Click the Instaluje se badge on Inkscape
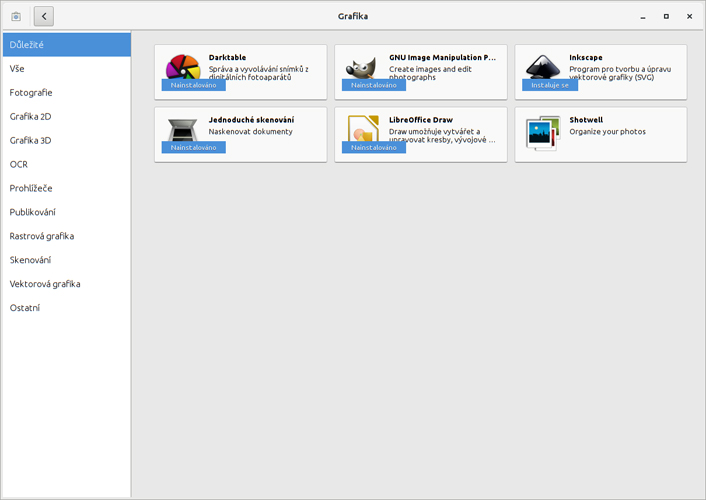The width and height of the screenshot is (706, 500). point(550,85)
